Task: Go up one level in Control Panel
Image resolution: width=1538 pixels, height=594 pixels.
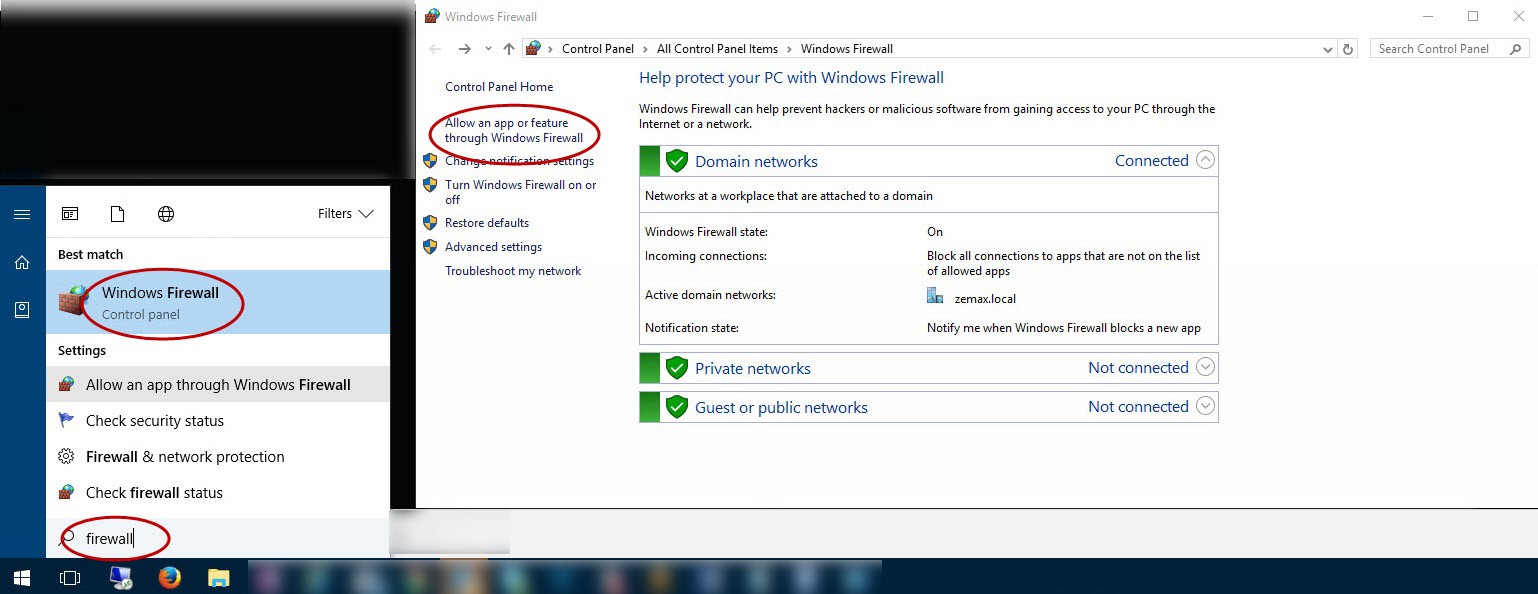Action: [509, 49]
